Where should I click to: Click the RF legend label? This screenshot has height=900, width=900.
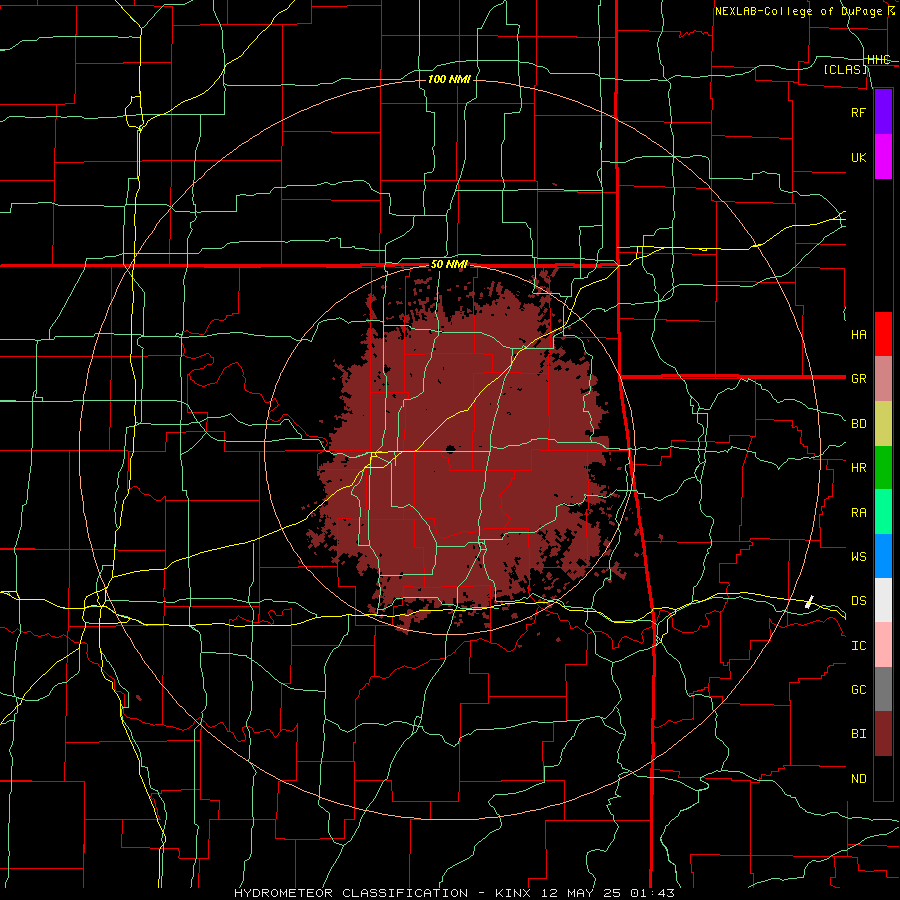point(858,112)
